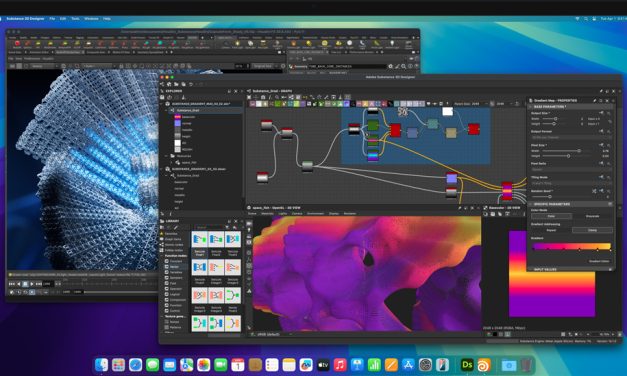
Task: Open the Help menu in the menu bar
Action: [x=107, y=19]
